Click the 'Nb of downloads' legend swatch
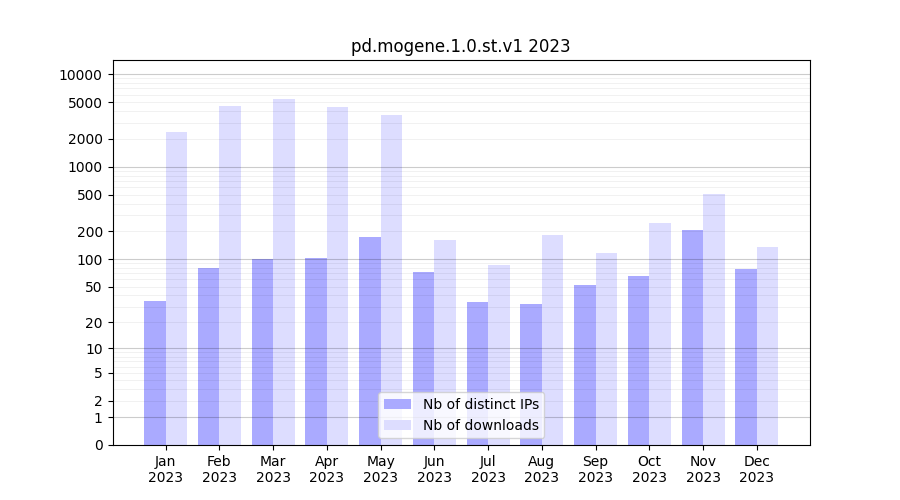This screenshot has width=900, height=500. 397,425
